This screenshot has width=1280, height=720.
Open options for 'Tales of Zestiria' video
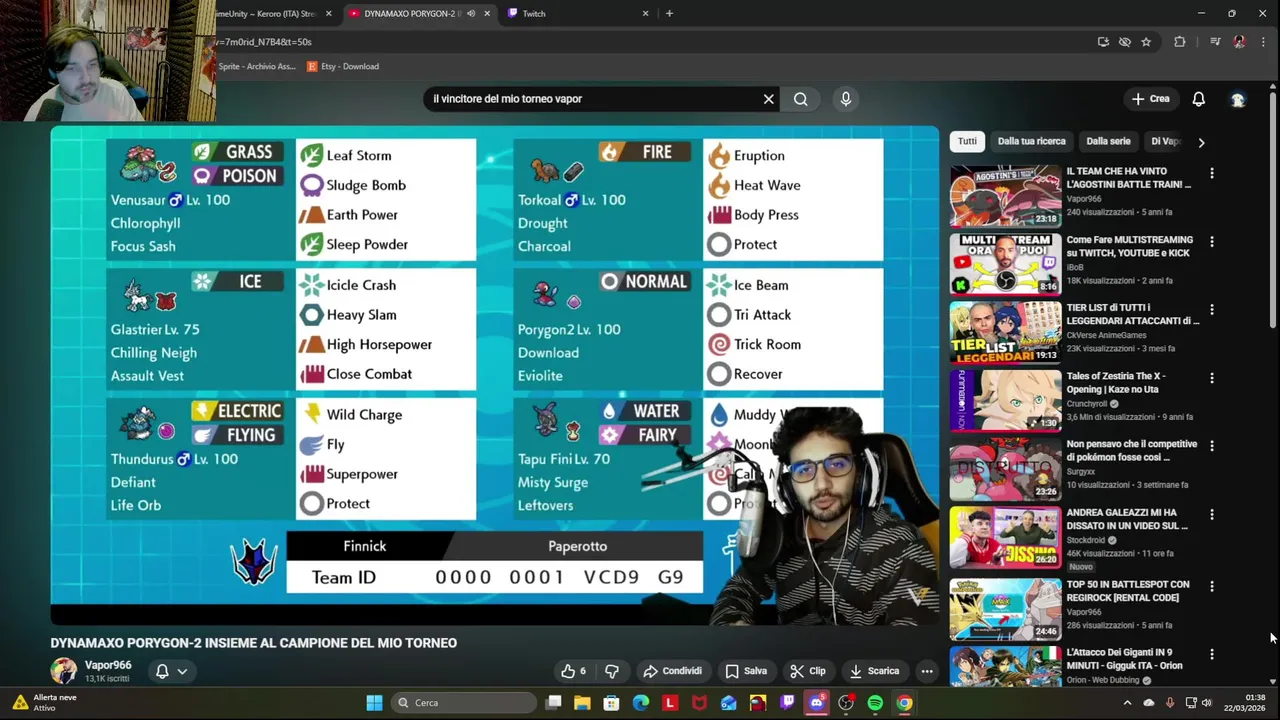(1211, 378)
